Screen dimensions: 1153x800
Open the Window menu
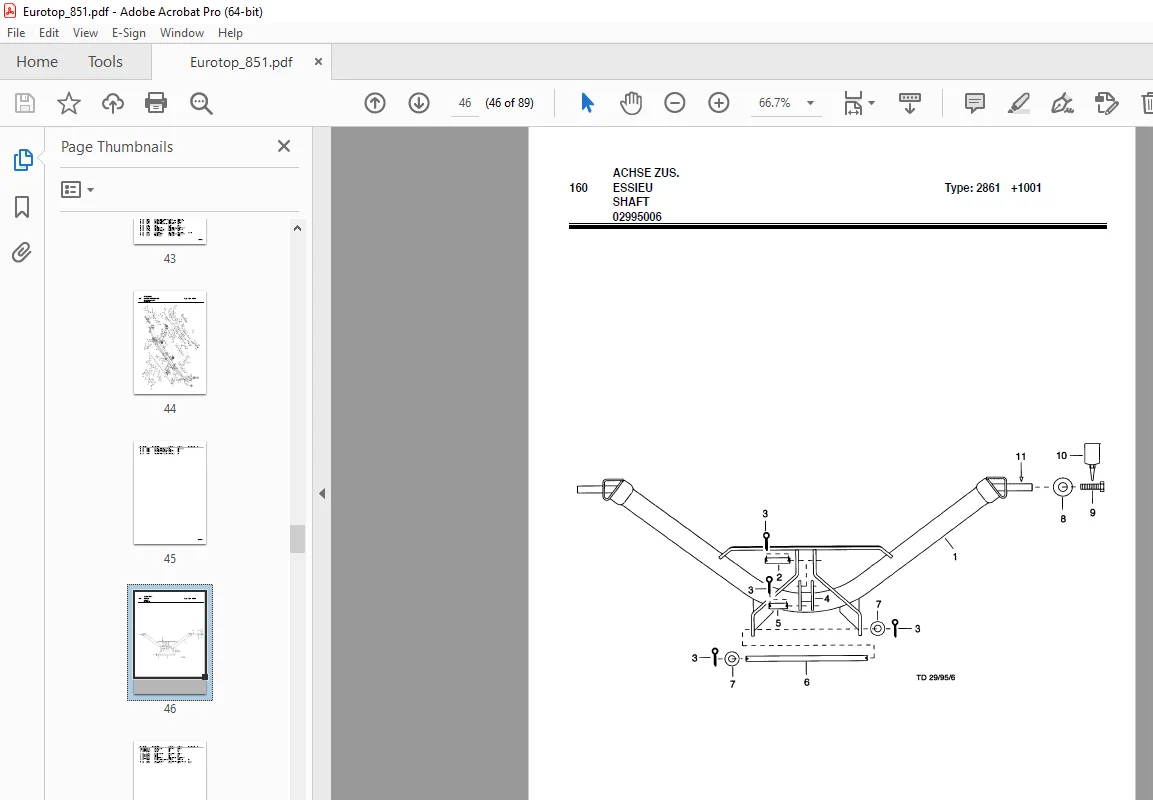[182, 33]
